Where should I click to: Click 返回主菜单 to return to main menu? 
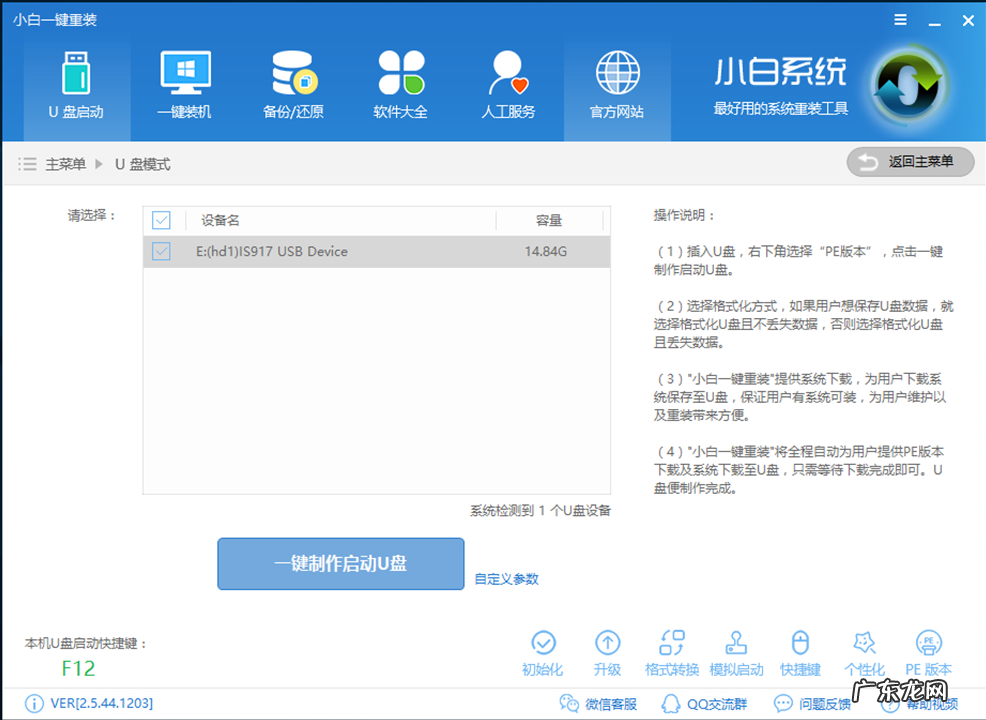pos(909,162)
